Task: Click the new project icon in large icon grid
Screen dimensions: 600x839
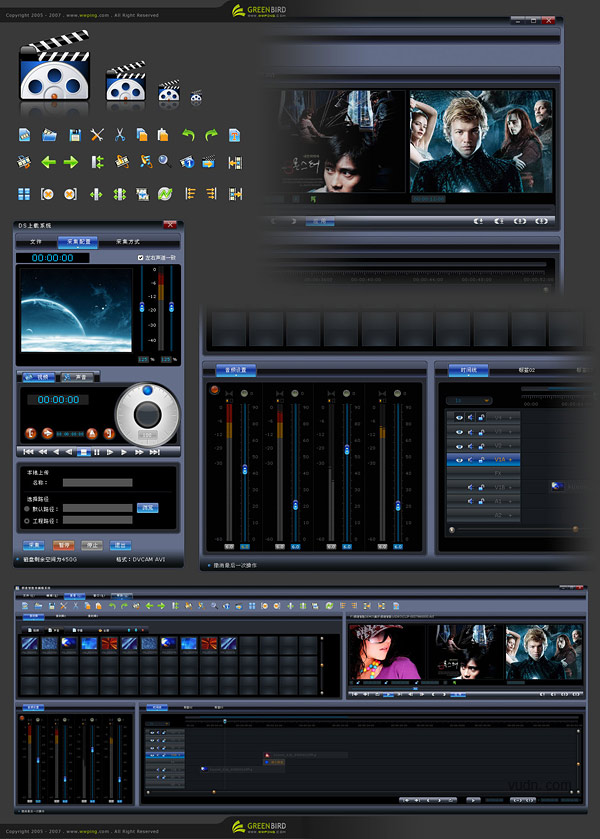Action: tap(24, 135)
